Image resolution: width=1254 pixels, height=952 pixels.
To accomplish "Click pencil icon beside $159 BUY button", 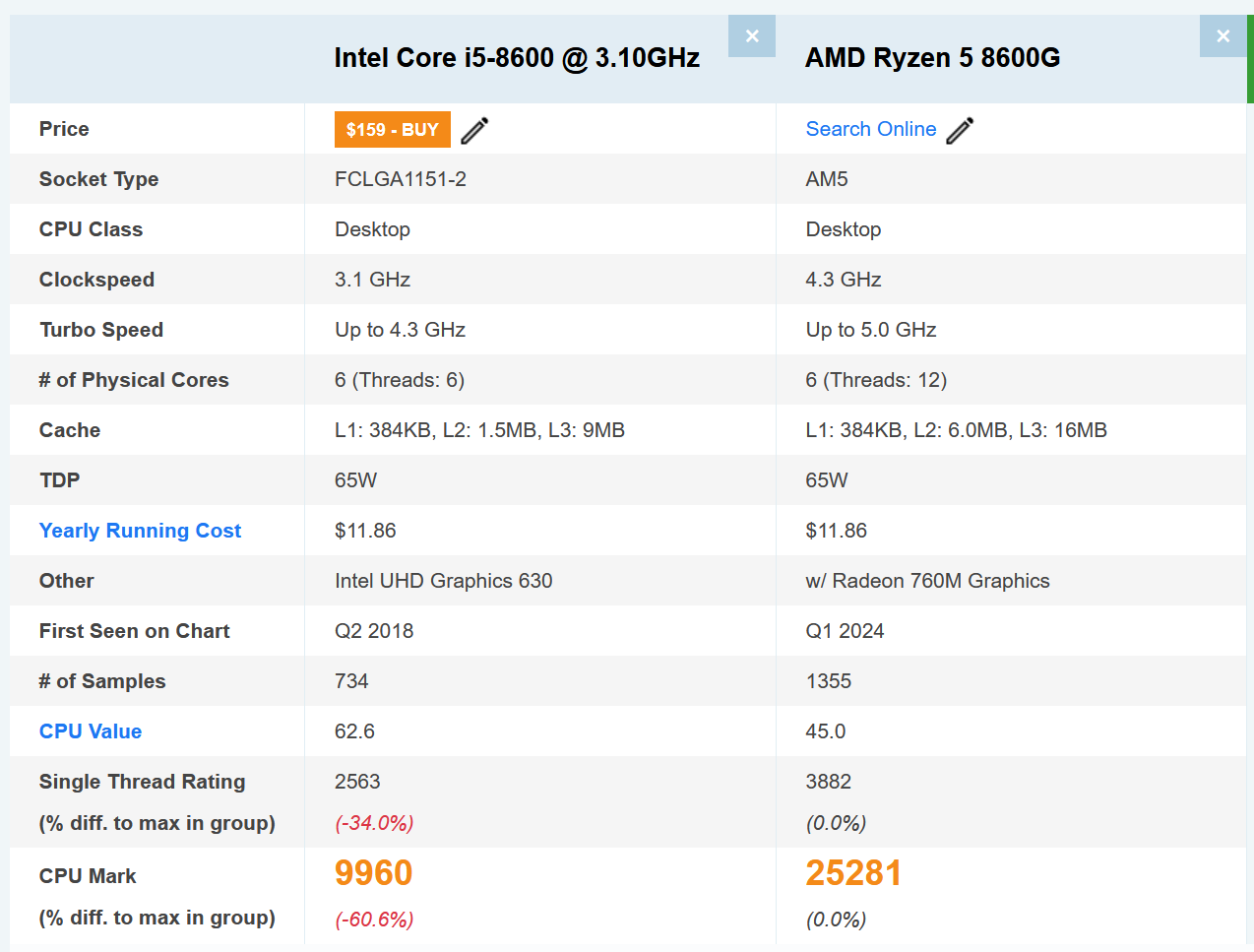I will tap(474, 130).
